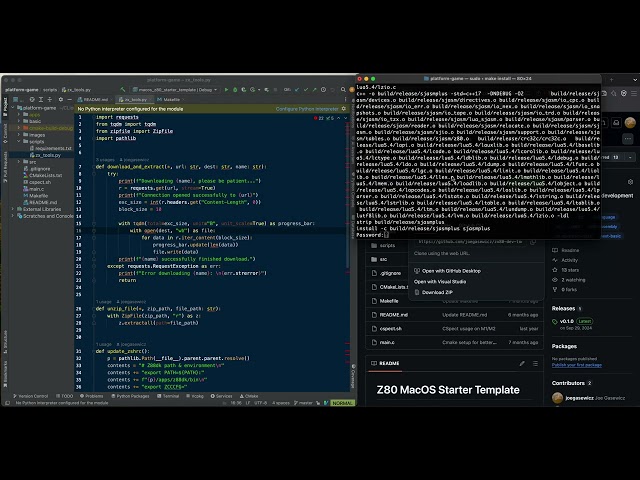This screenshot has height=480, width=640.
Task: Expand the External Libraries node
Action: 13,209
